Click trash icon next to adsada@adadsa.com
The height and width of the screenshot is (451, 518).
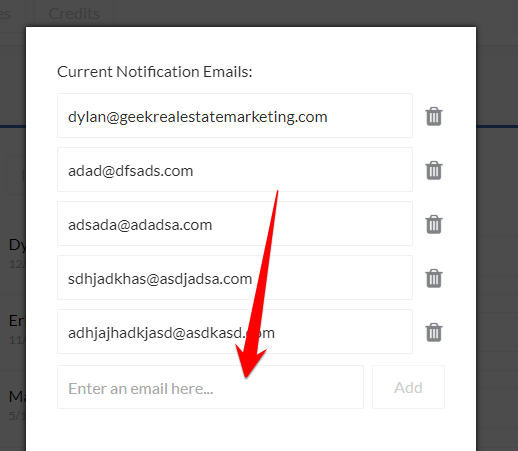pyautogui.click(x=434, y=224)
